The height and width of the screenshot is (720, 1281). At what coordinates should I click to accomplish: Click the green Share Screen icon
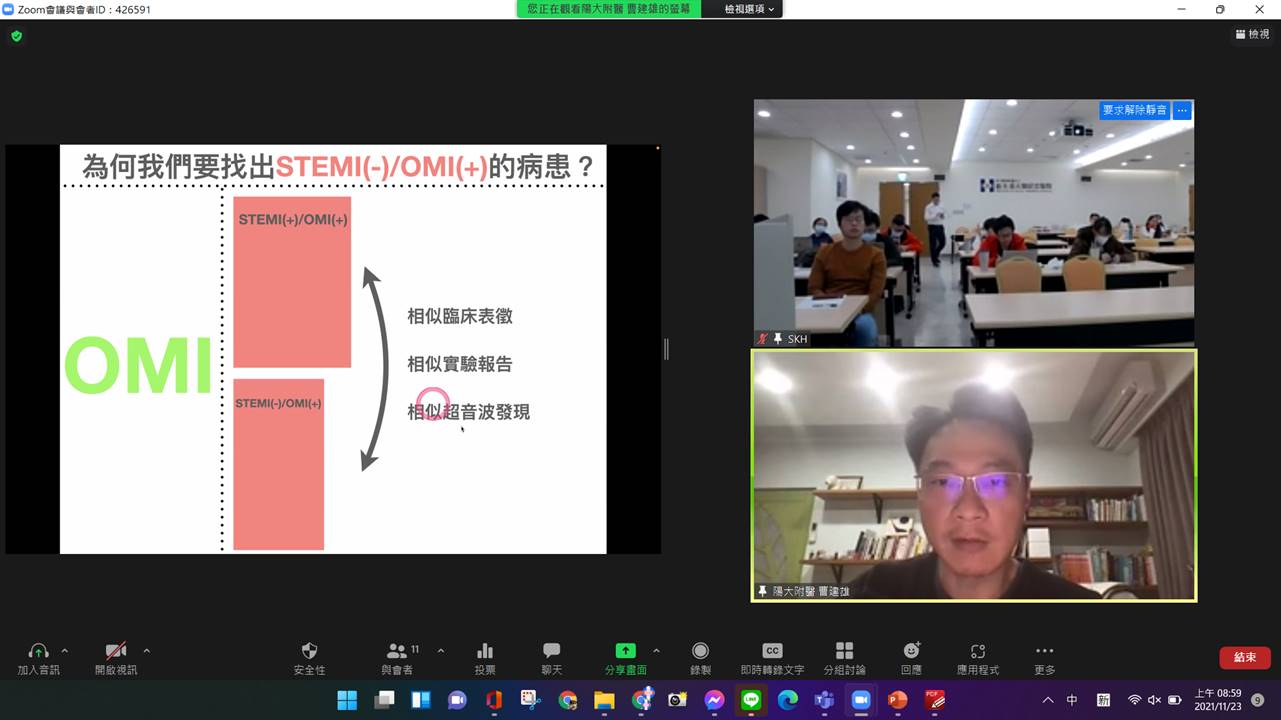tap(624, 649)
